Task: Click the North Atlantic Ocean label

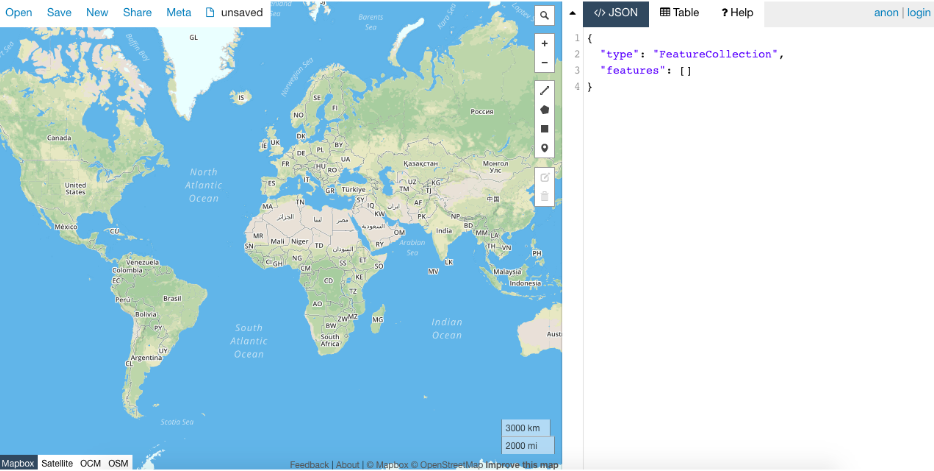Action: [x=204, y=185]
